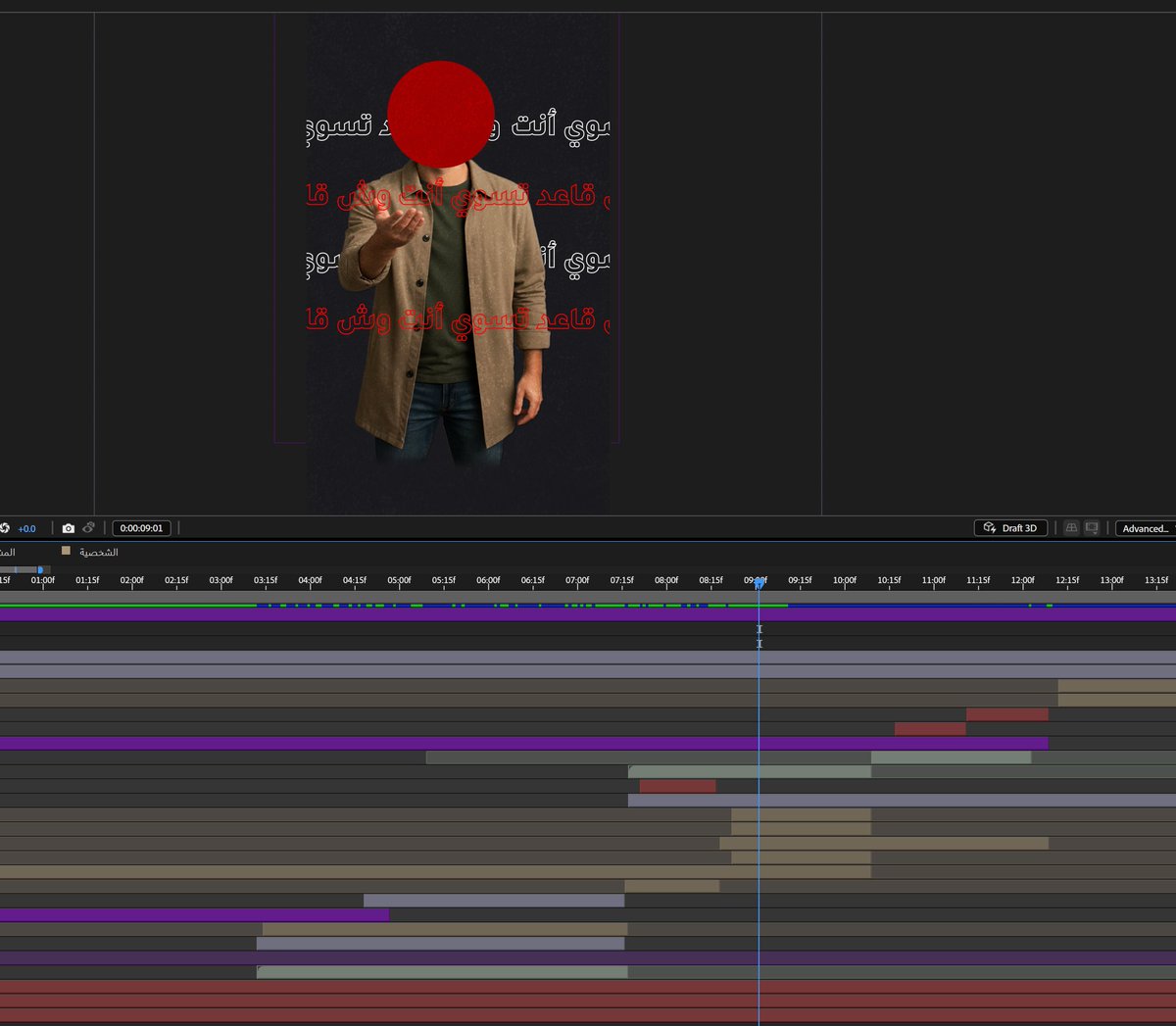The height and width of the screenshot is (1026, 1176).
Task: Select the red circle in the composition viewer
Action: click(441, 114)
